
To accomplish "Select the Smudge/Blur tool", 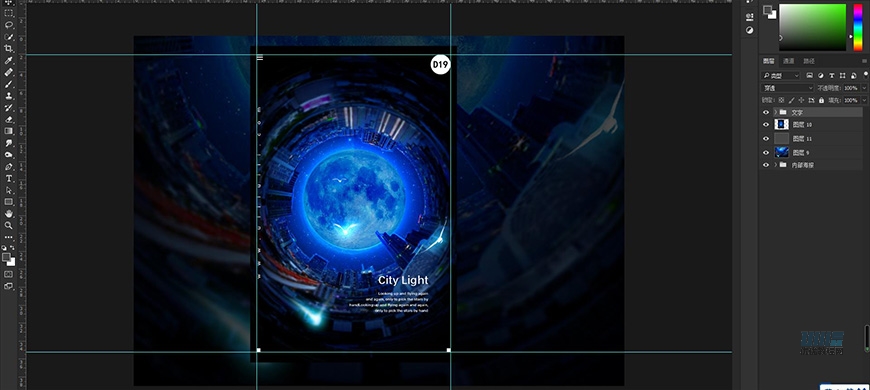I will pyautogui.click(x=9, y=143).
